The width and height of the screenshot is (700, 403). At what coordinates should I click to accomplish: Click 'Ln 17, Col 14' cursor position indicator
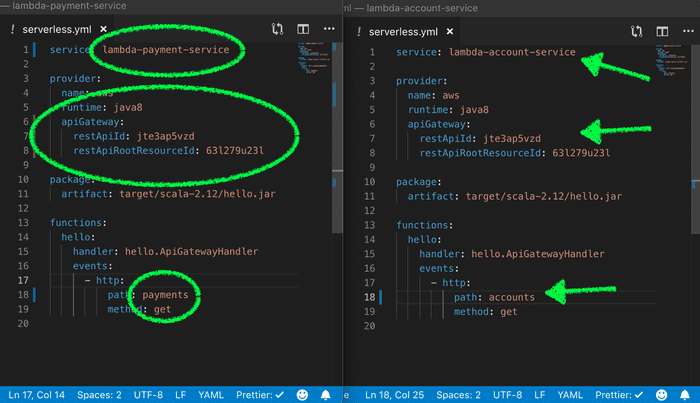(37, 395)
